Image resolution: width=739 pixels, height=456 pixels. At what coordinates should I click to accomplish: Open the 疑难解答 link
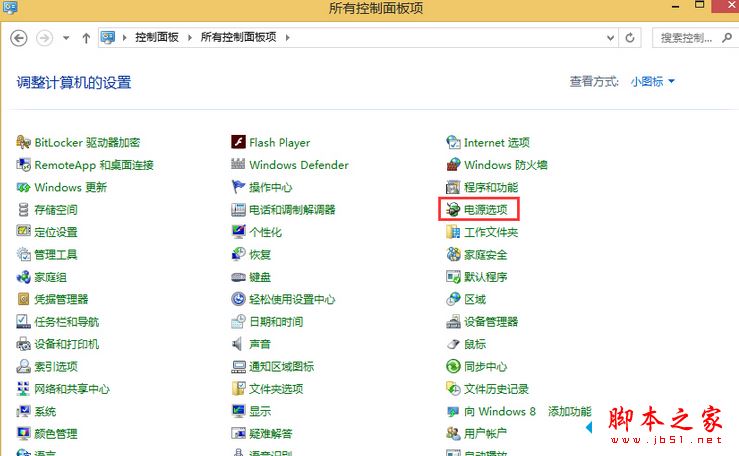pyautogui.click(x=271, y=434)
